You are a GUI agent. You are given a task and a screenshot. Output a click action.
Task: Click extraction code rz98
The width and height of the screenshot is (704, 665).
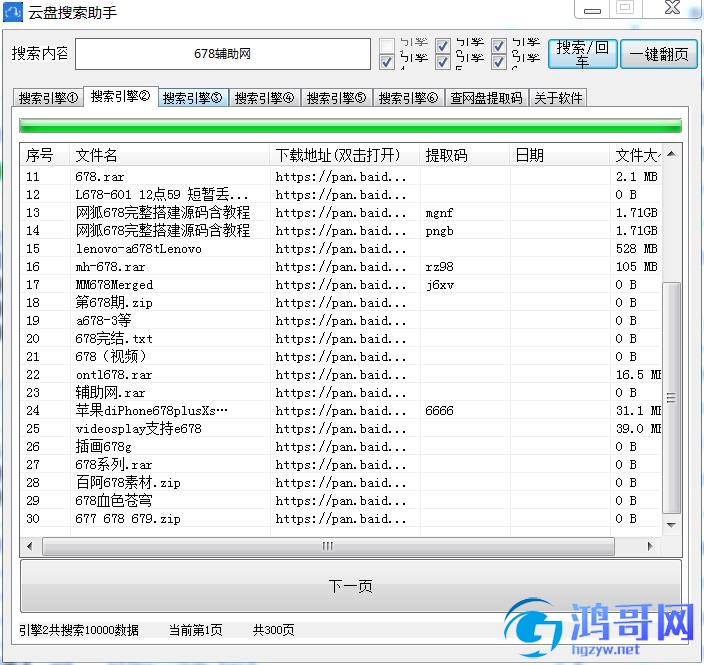(439, 267)
